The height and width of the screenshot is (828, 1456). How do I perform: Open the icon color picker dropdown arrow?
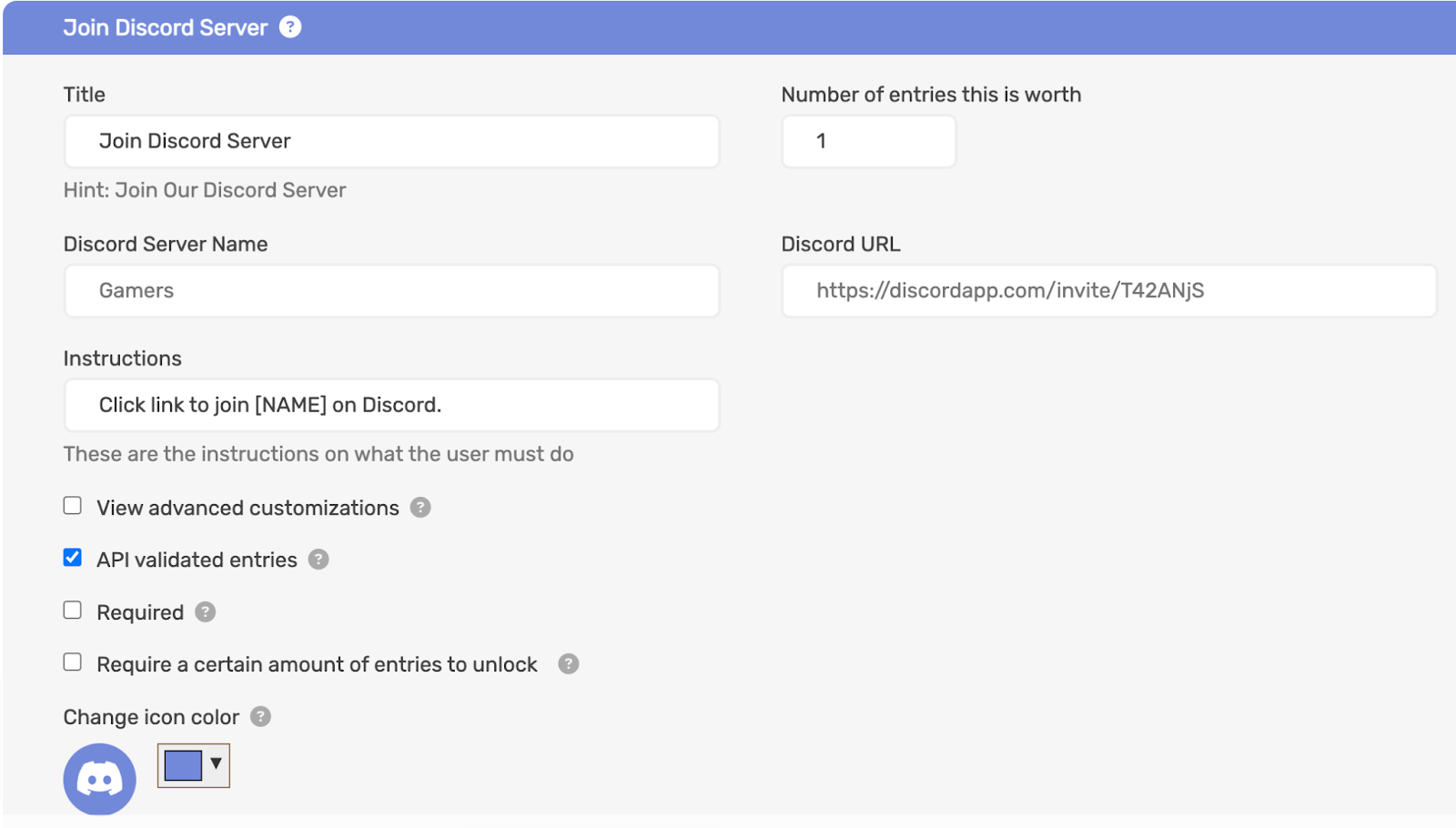click(217, 763)
